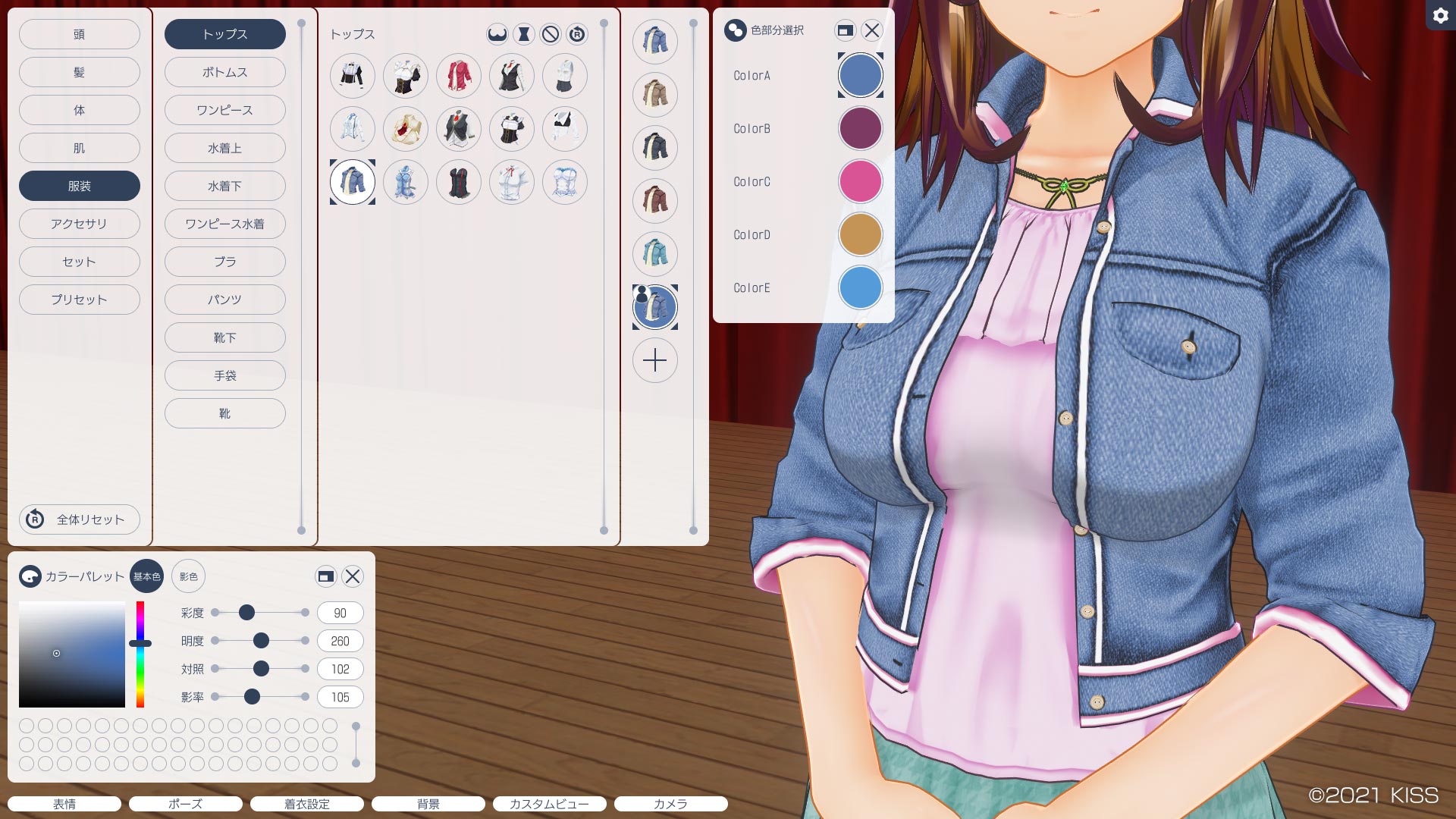The height and width of the screenshot is (819, 1456).
Task: Pick the ColorB purple swatch
Action: (861, 128)
